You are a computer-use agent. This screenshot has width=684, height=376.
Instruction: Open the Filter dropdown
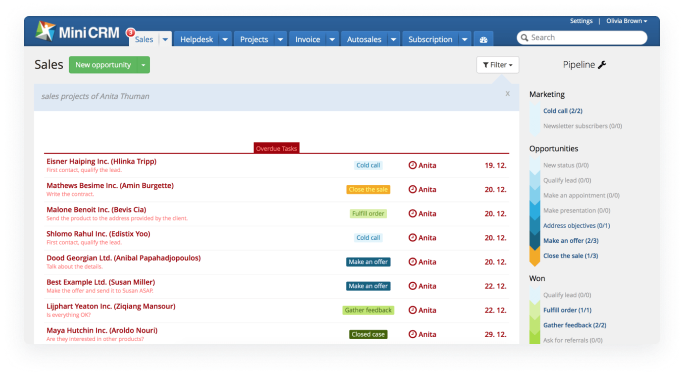[498, 65]
